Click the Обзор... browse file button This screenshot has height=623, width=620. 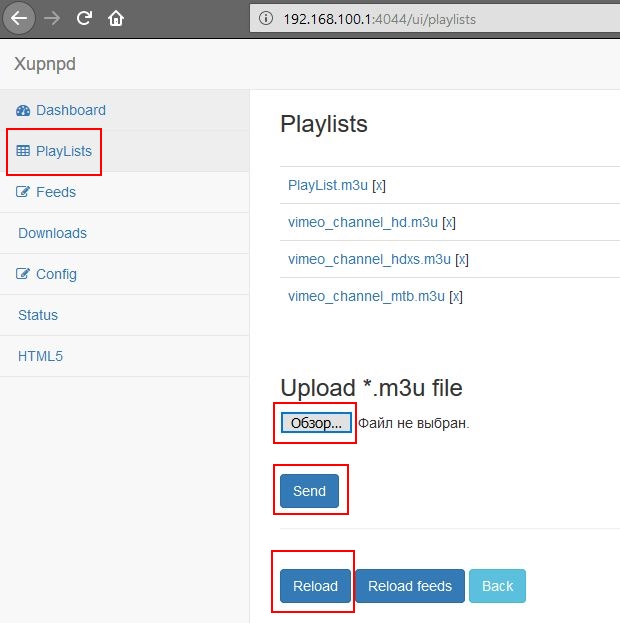pos(316,423)
